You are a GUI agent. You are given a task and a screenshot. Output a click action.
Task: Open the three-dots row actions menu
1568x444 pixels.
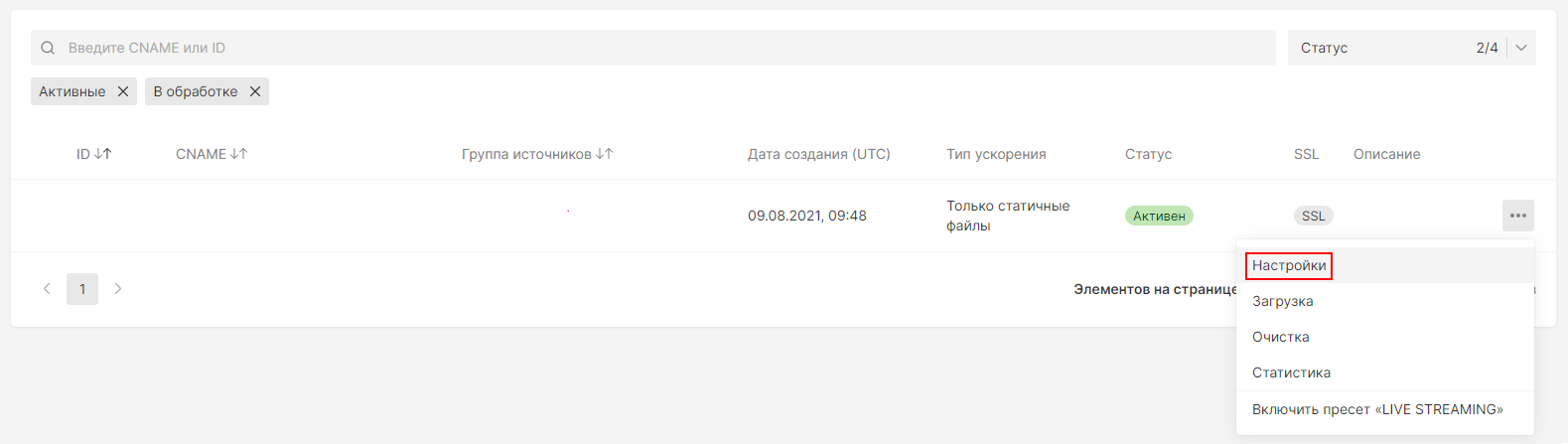point(1518,216)
